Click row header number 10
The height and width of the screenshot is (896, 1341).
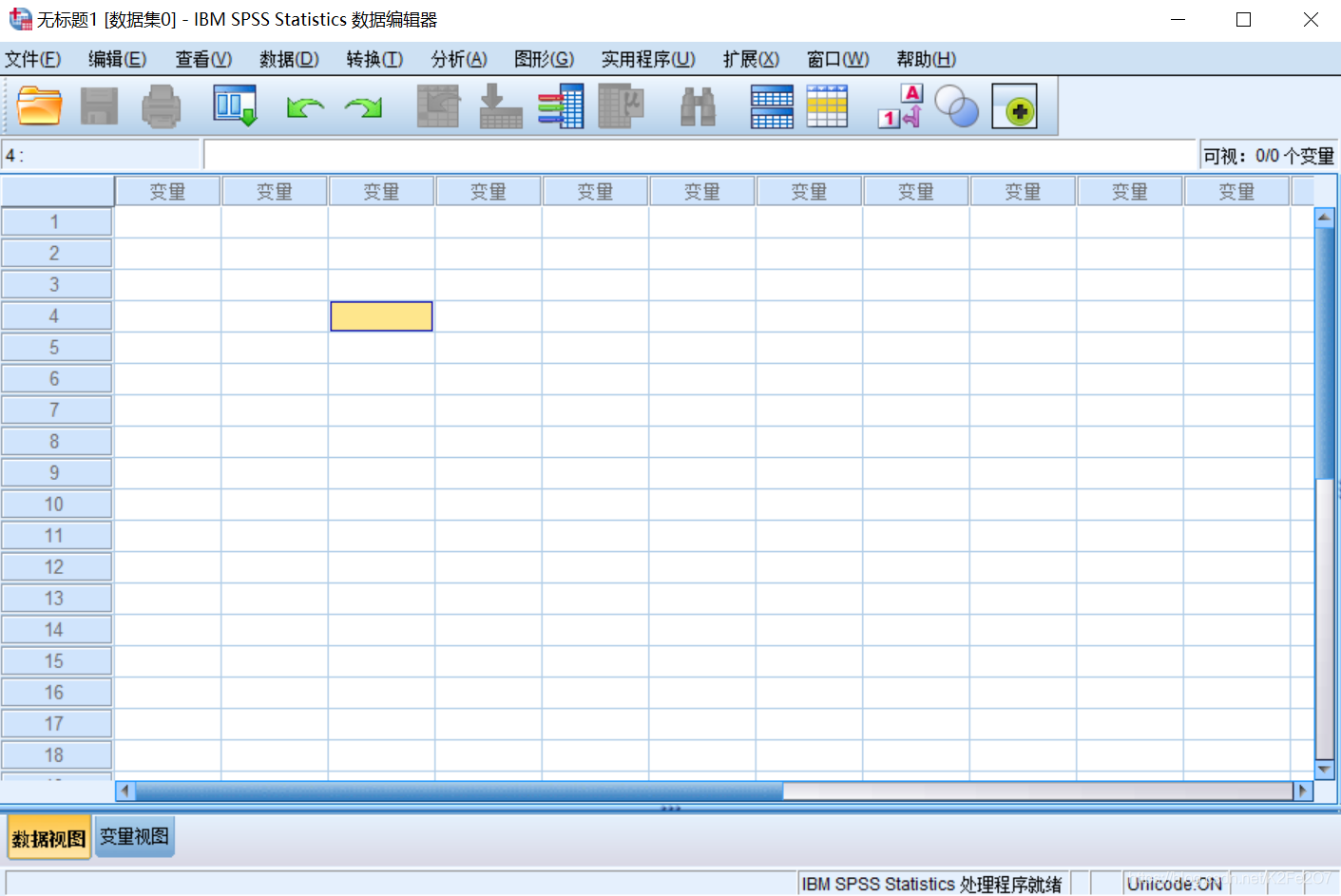[55, 505]
